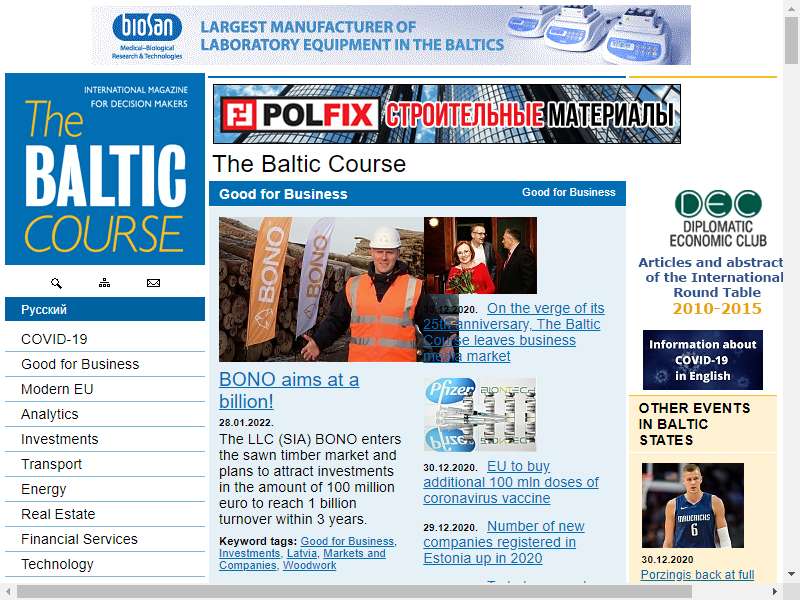The height and width of the screenshot is (600, 800).
Task: Open the Modern EU section
Action: pyautogui.click(x=105, y=389)
